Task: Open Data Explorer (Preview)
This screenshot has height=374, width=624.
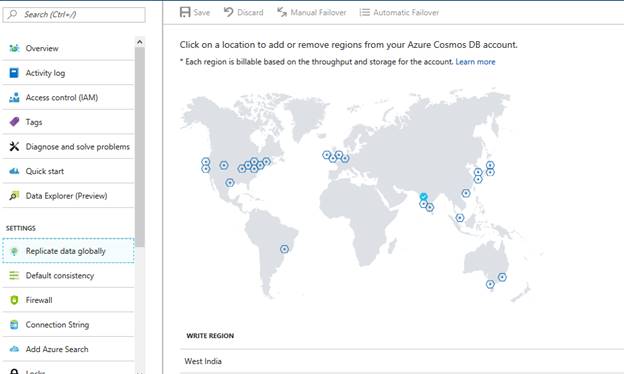Action: (x=68, y=196)
